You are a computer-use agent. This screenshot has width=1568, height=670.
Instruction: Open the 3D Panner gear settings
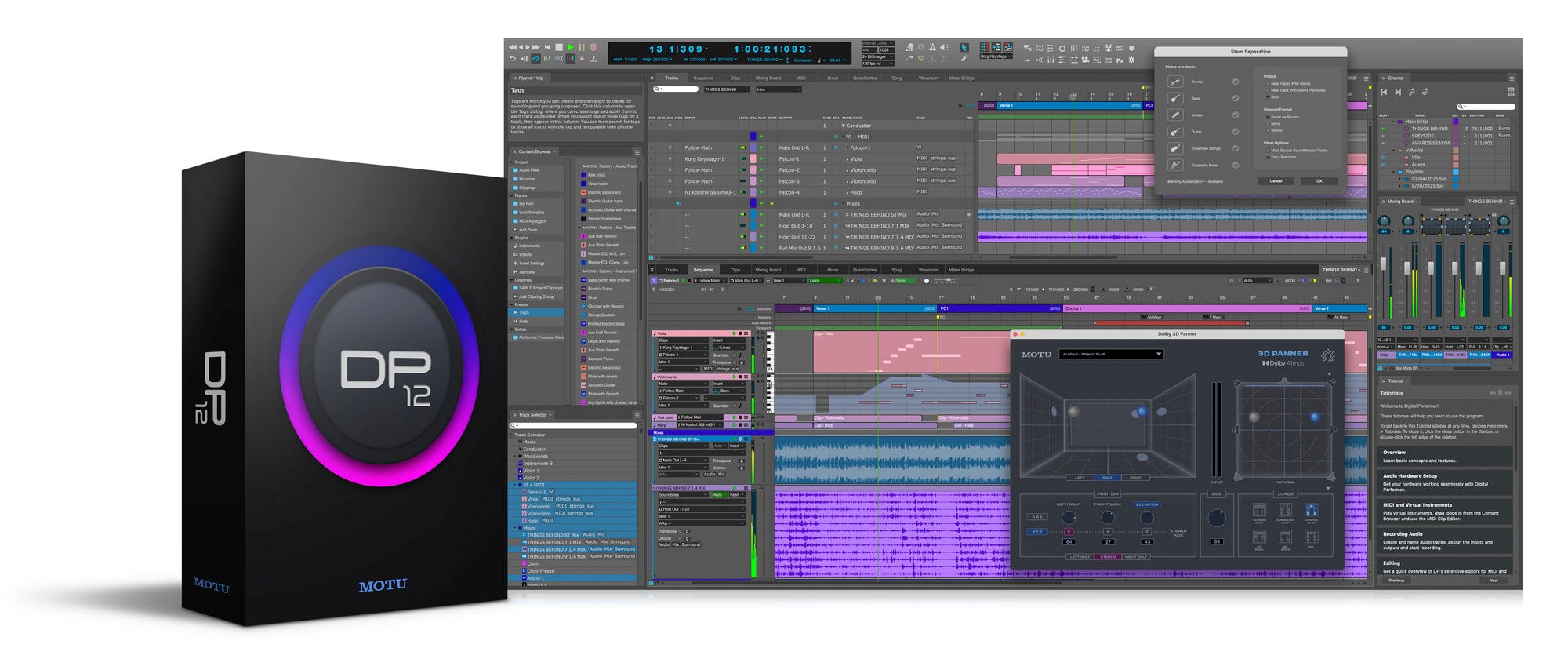point(1327,356)
